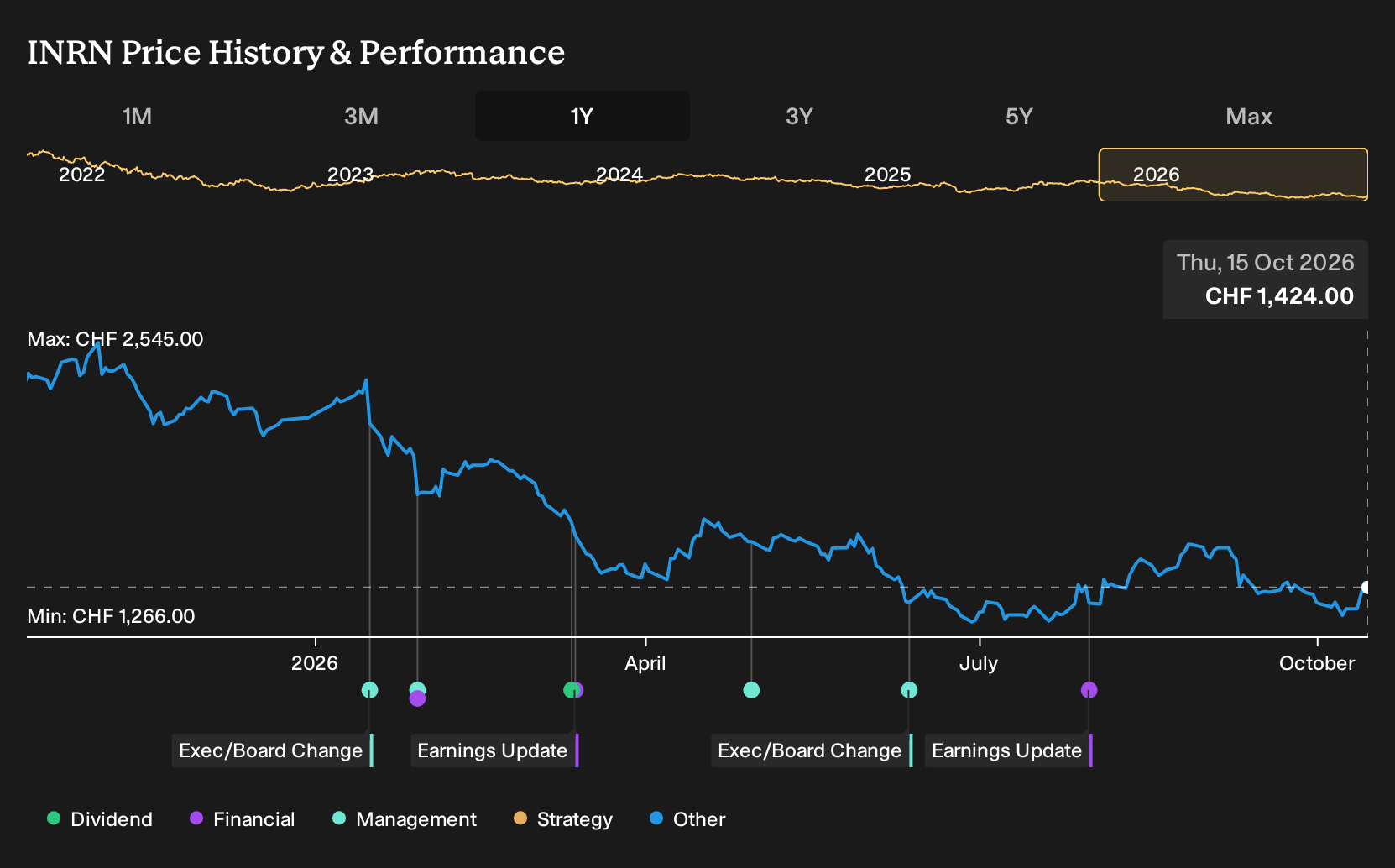This screenshot has width=1395, height=868.
Task: Switch to the 3Y time range
Action: pos(799,117)
